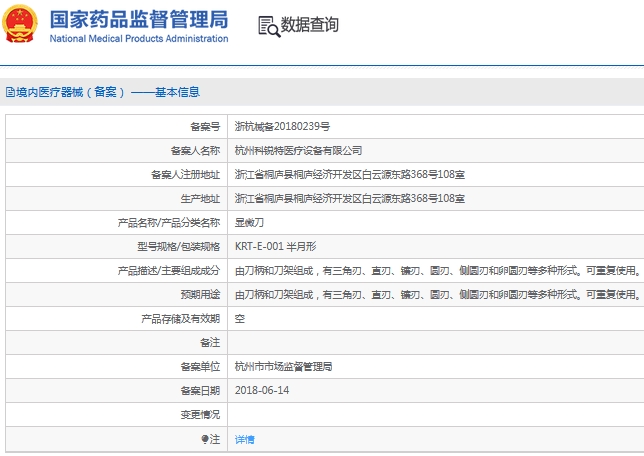Click the 数据查询 heading text
644x456 pixels.
tap(309, 25)
